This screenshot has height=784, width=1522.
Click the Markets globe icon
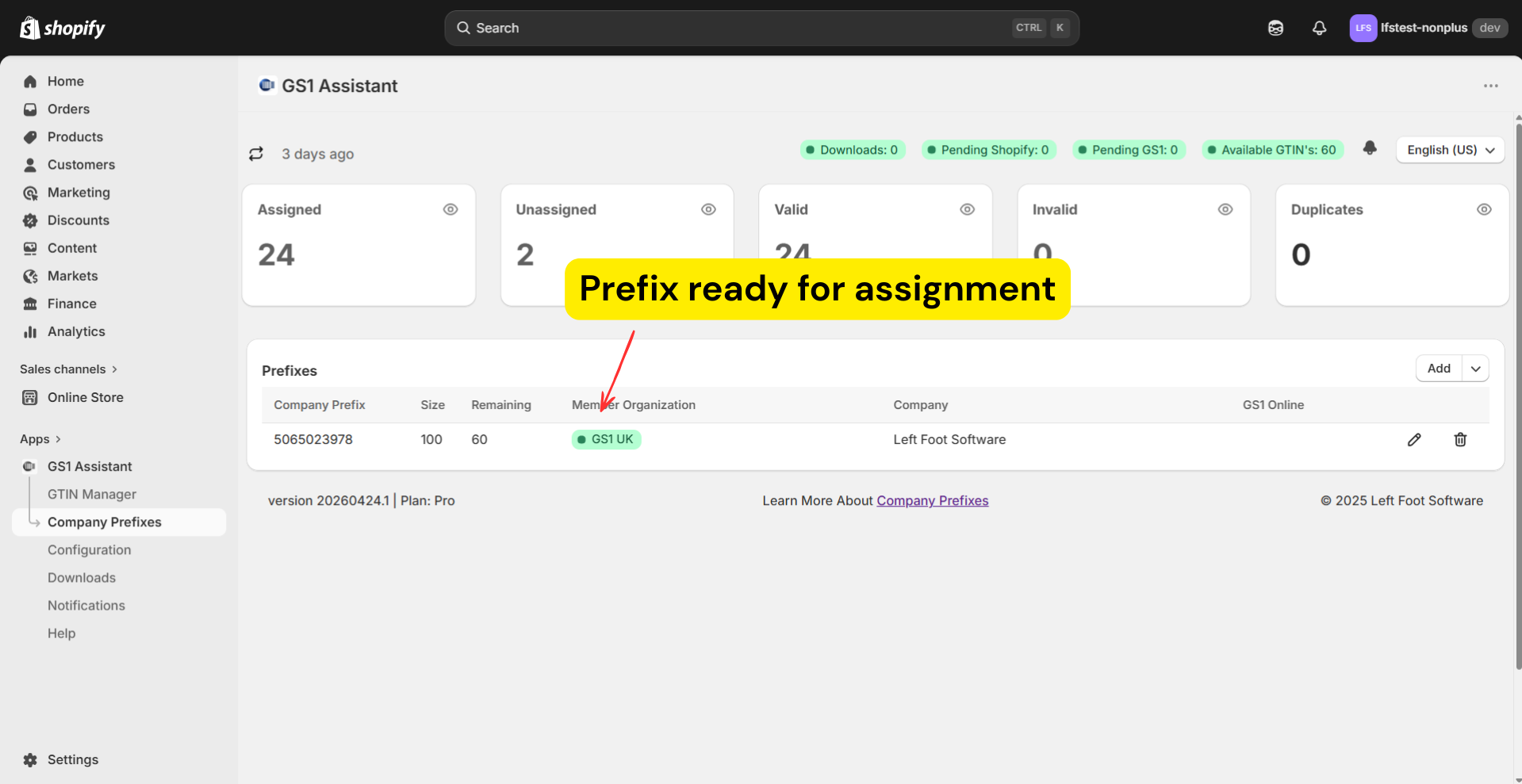point(30,276)
